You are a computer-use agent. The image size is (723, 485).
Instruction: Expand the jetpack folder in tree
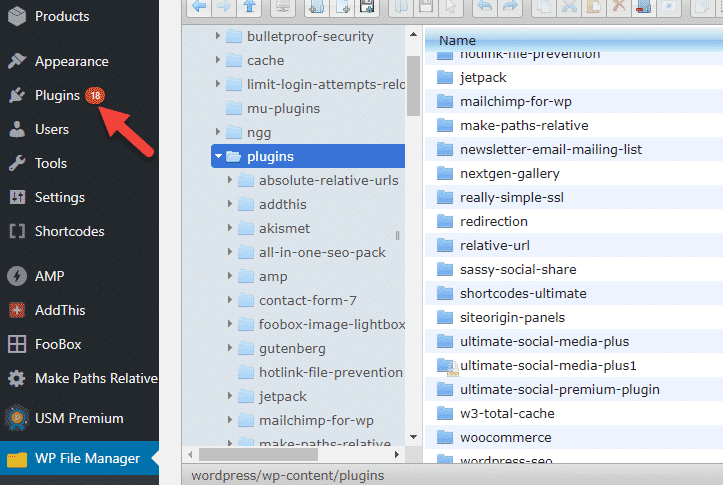tap(230, 396)
